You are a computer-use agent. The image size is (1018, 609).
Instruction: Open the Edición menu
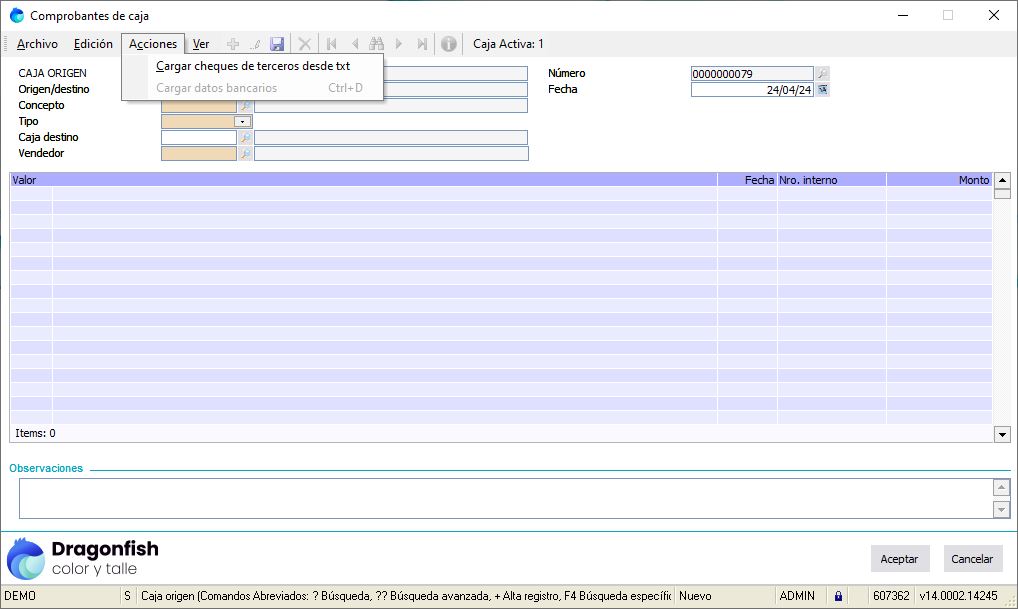click(93, 44)
